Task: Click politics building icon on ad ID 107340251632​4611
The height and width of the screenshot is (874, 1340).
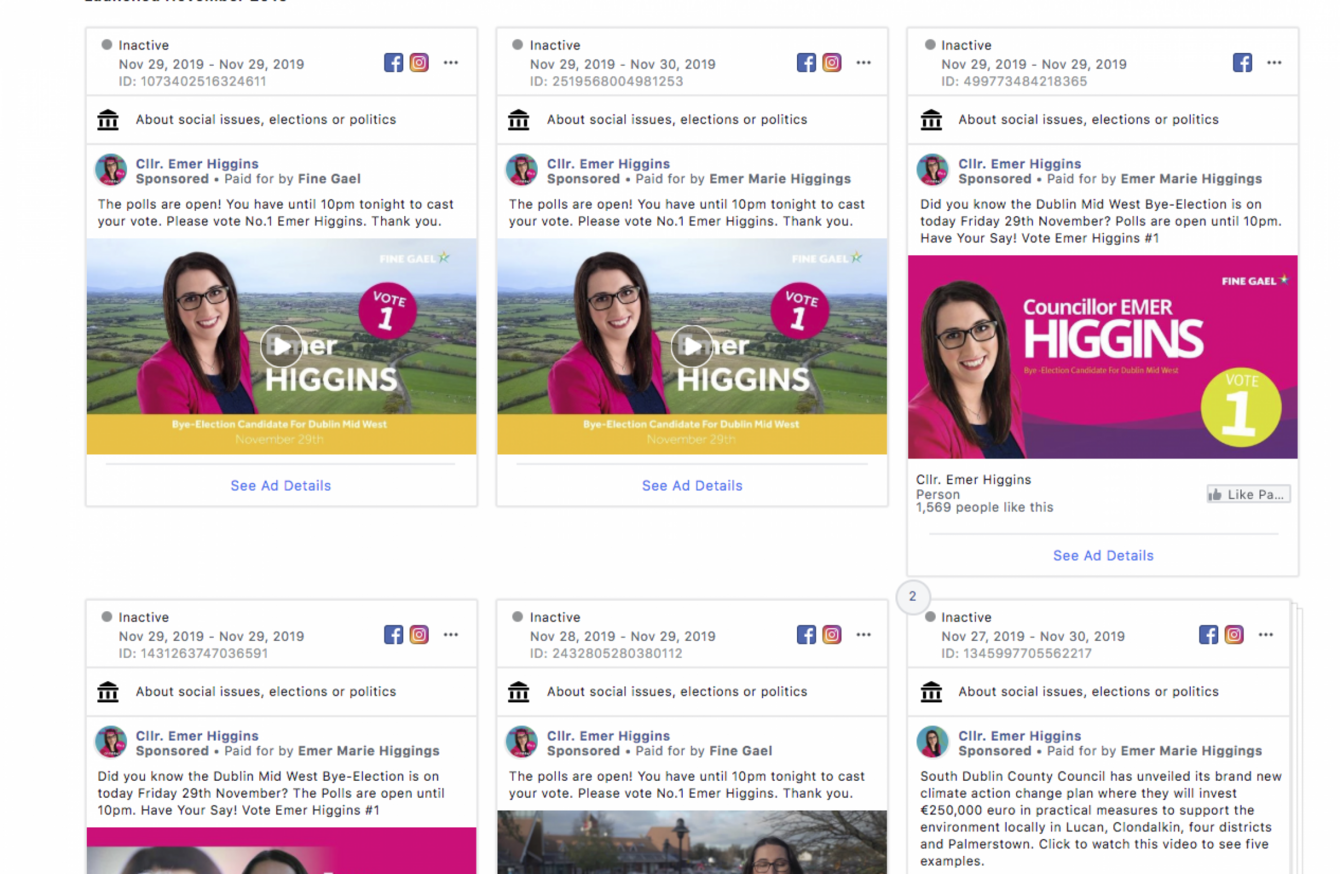Action: [107, 120]
